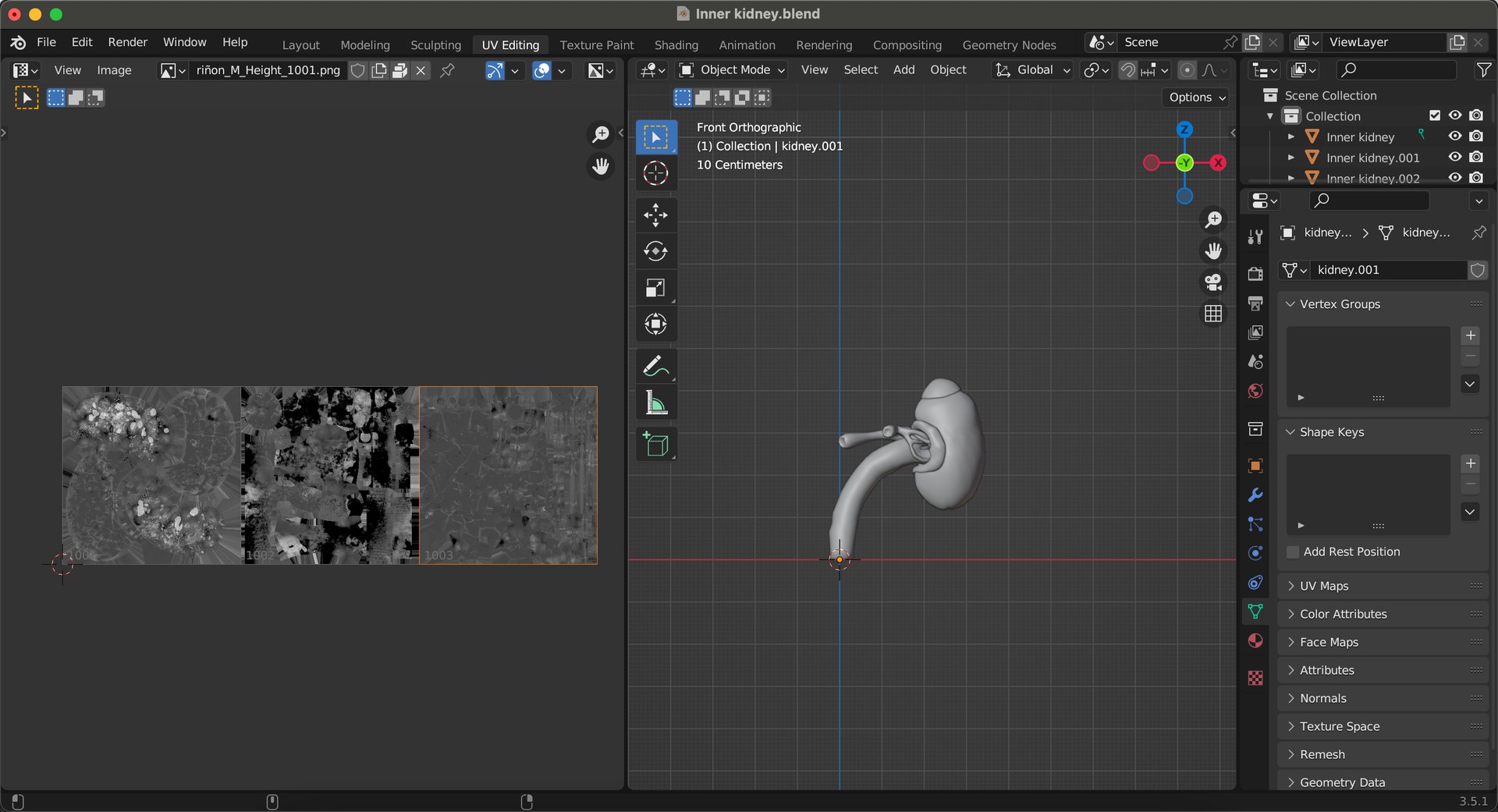Select the Annotate tool

(655, 366)
